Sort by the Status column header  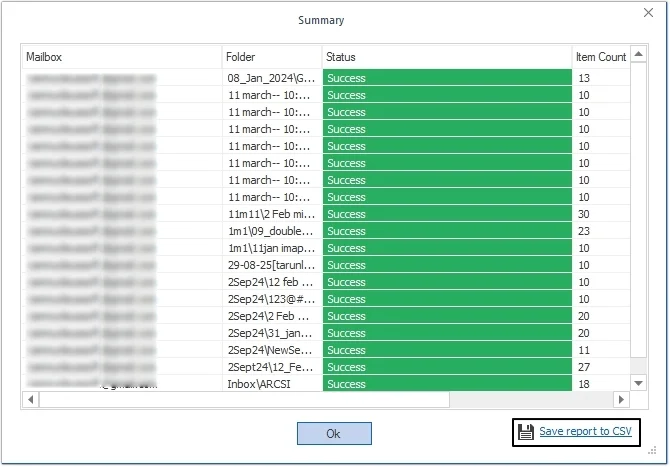click(x=447, y=57)
